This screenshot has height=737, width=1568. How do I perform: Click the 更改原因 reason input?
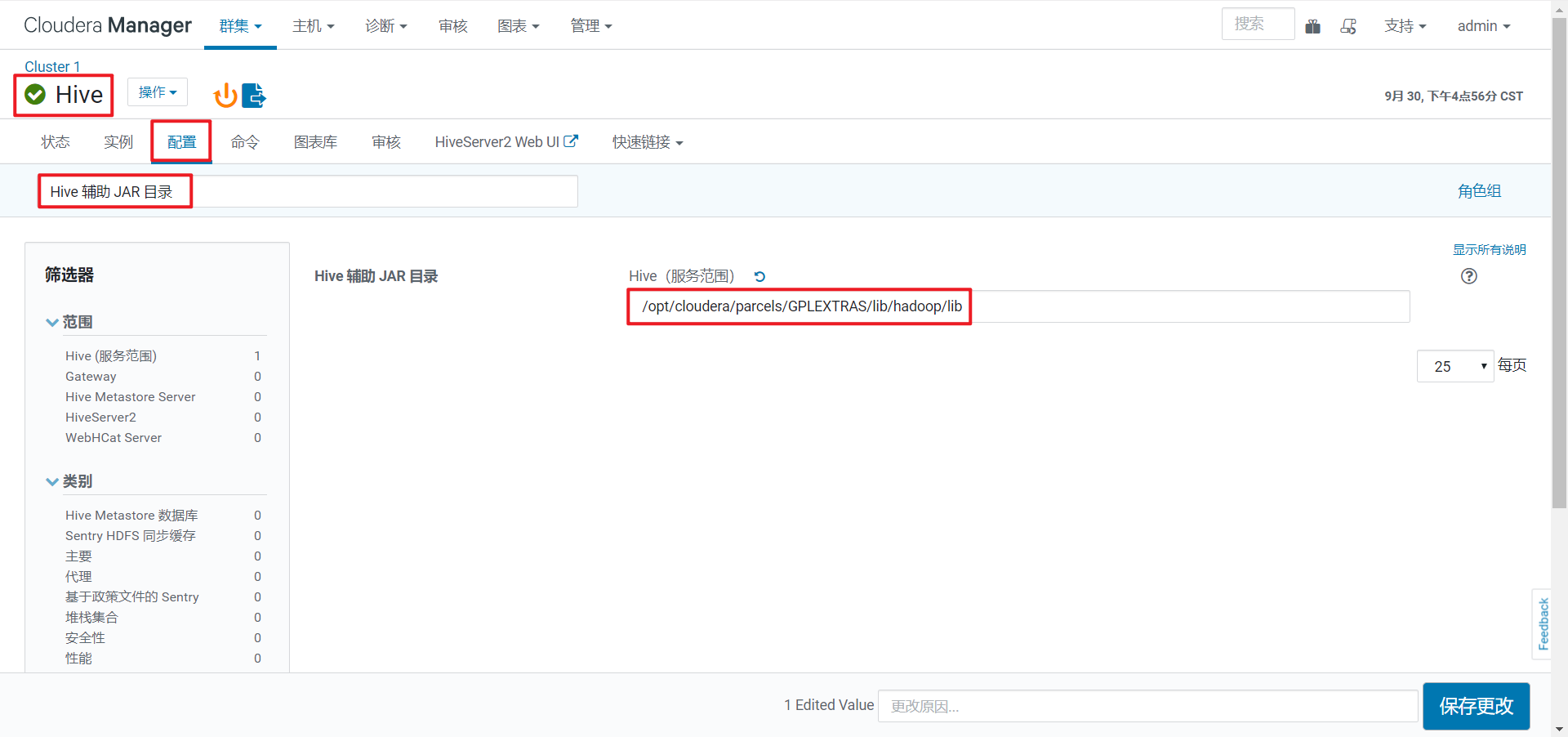point(1148,706)
